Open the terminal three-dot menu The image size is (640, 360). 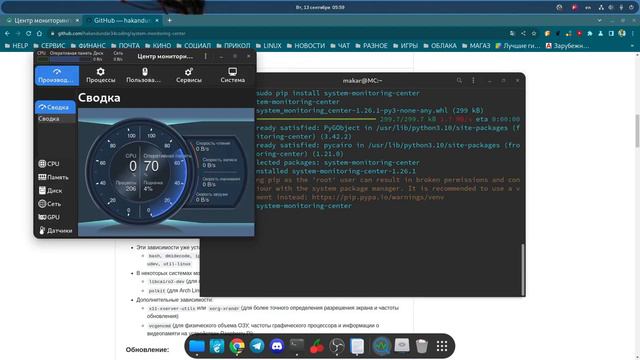pyautogui.click(x=473, y=81)
